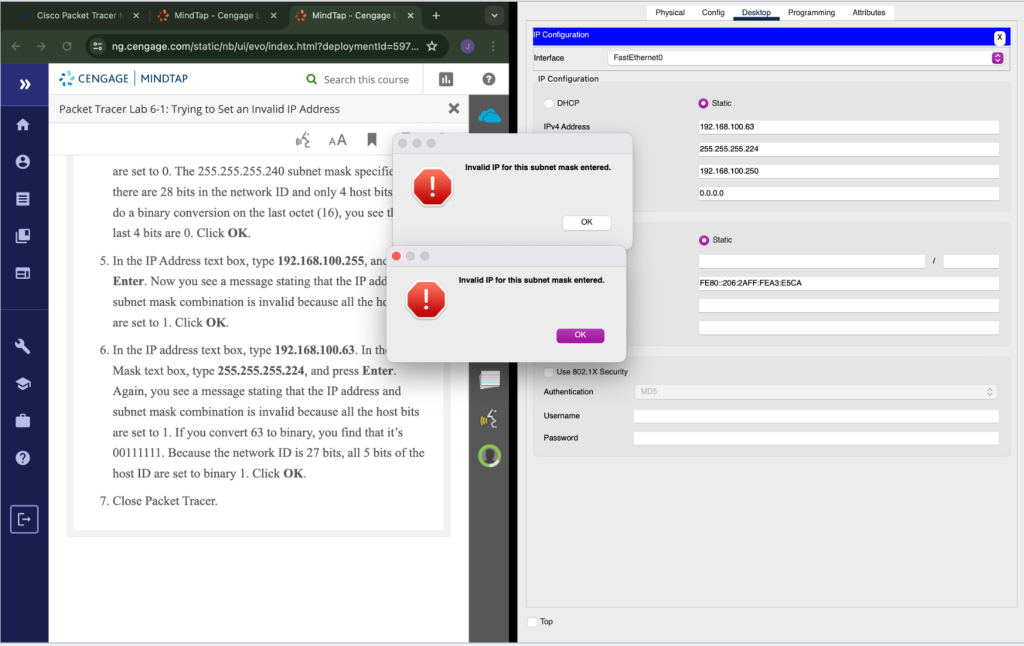This screenshot has width=1024, height=646.
Task: Open the card layout icon in MindTap sidebar
Action: point(23,273)
